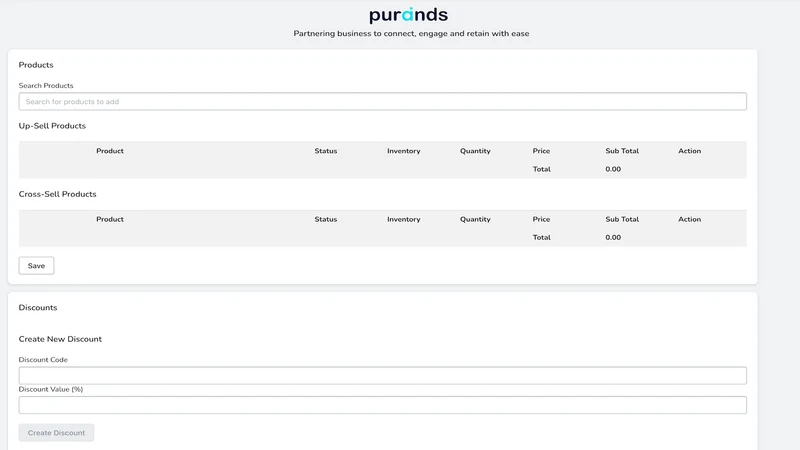Click Cross-Sell Total value 0.00
This screenshot has height=450, width=800.
point(613,238)
